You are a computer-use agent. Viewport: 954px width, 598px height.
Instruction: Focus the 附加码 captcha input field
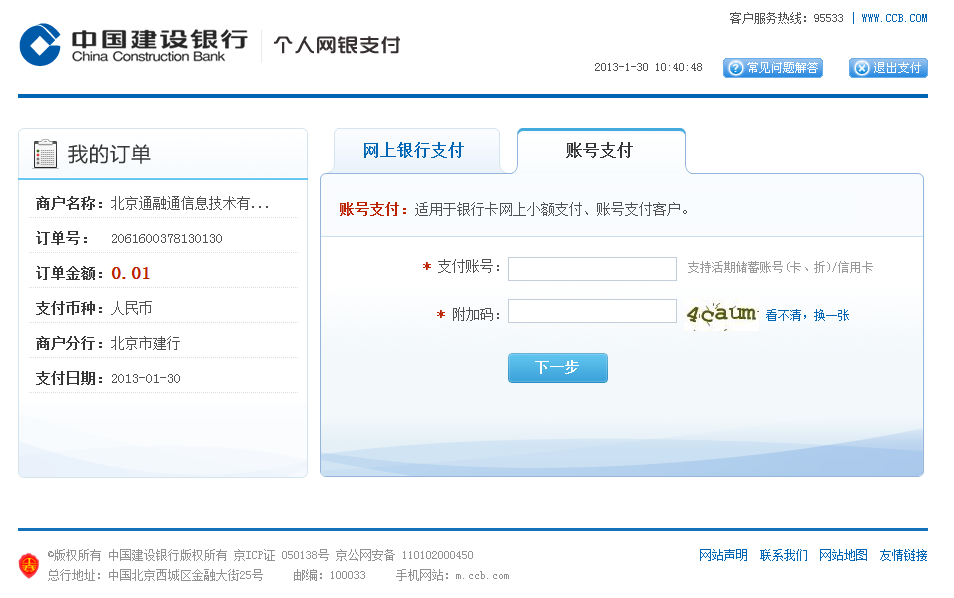coord(592,311)
